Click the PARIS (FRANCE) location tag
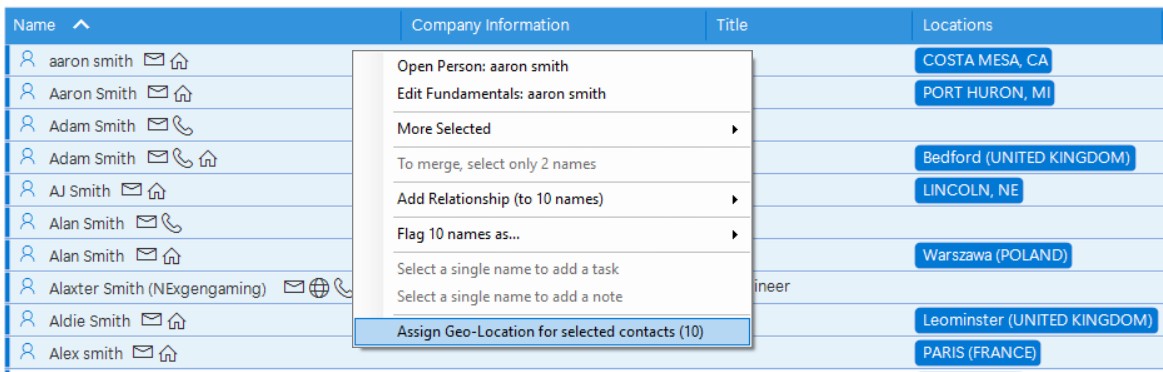The image size is (1163, 372). click(978, 353)
